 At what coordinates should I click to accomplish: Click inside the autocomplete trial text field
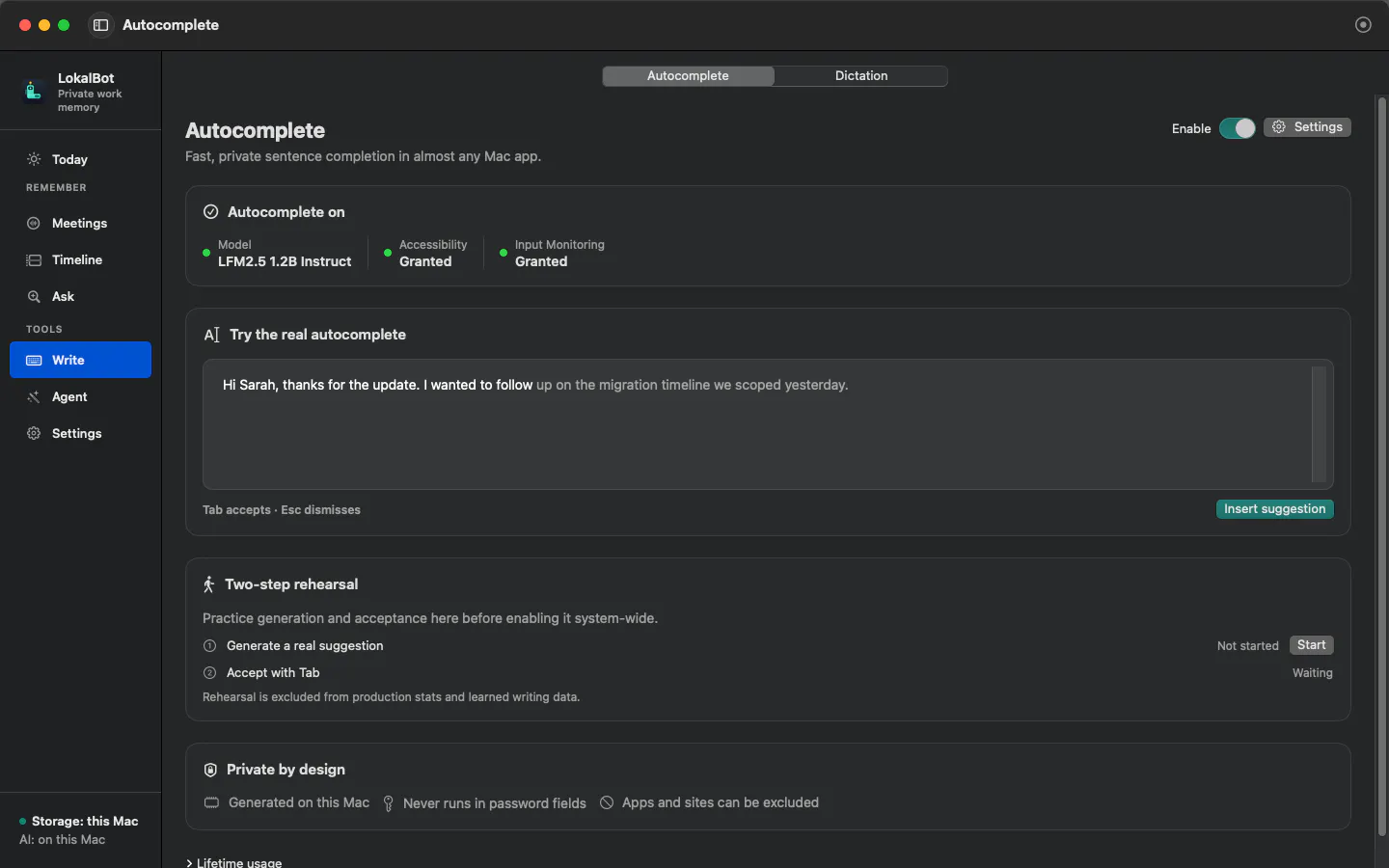pos(756,424)
